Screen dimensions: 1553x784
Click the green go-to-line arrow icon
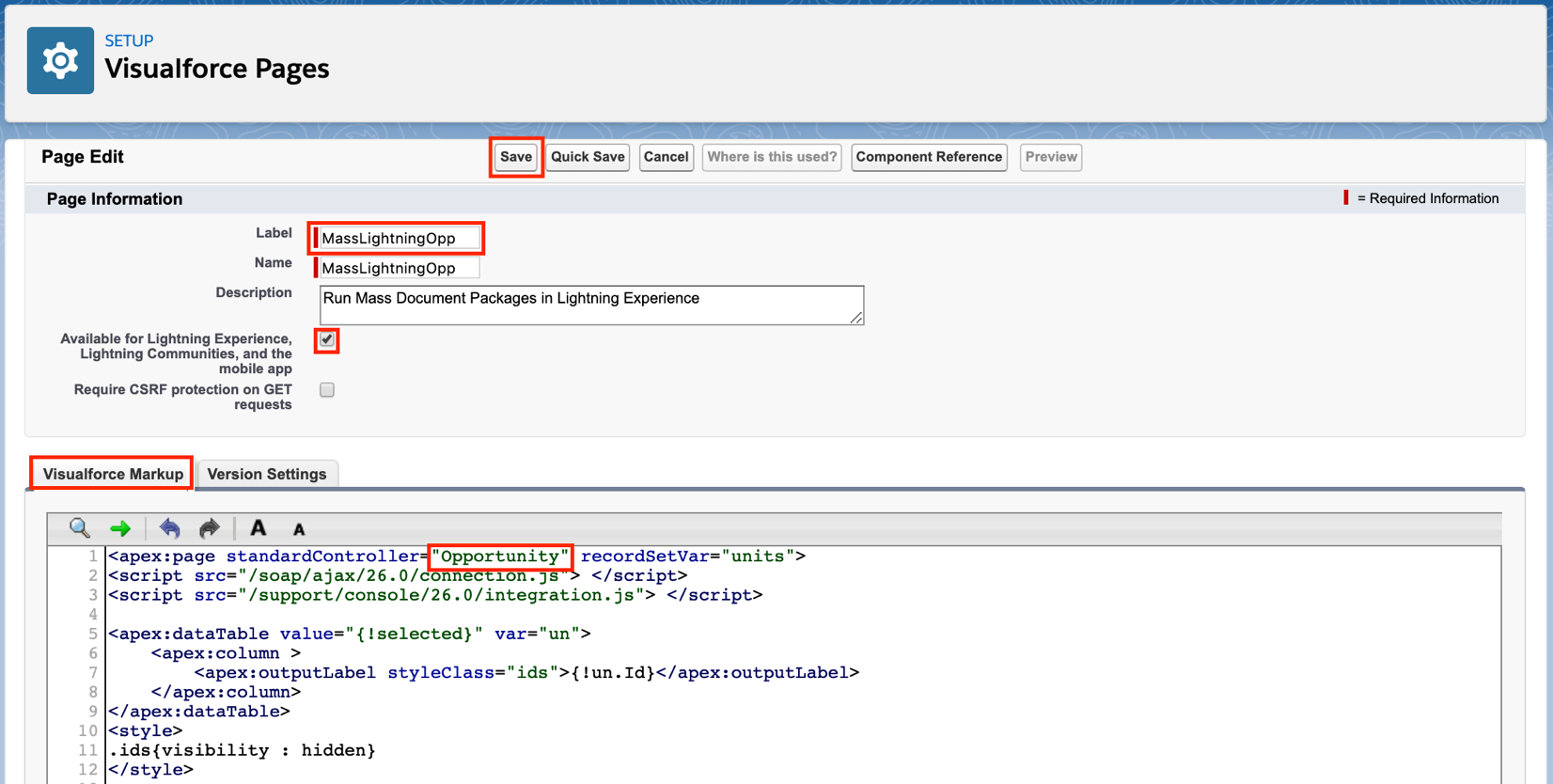120,529
